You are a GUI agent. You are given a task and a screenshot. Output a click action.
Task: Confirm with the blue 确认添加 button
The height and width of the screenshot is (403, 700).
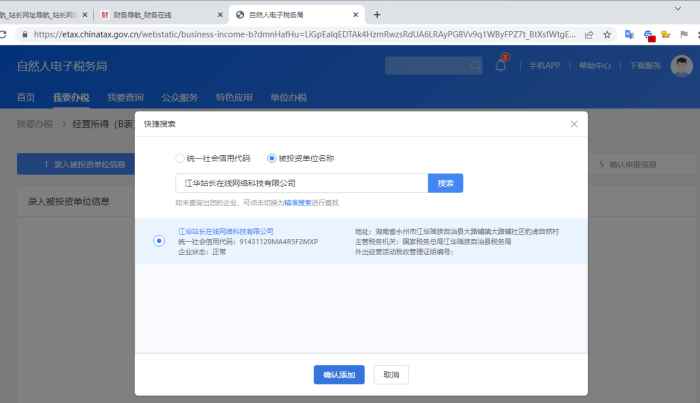339,374
